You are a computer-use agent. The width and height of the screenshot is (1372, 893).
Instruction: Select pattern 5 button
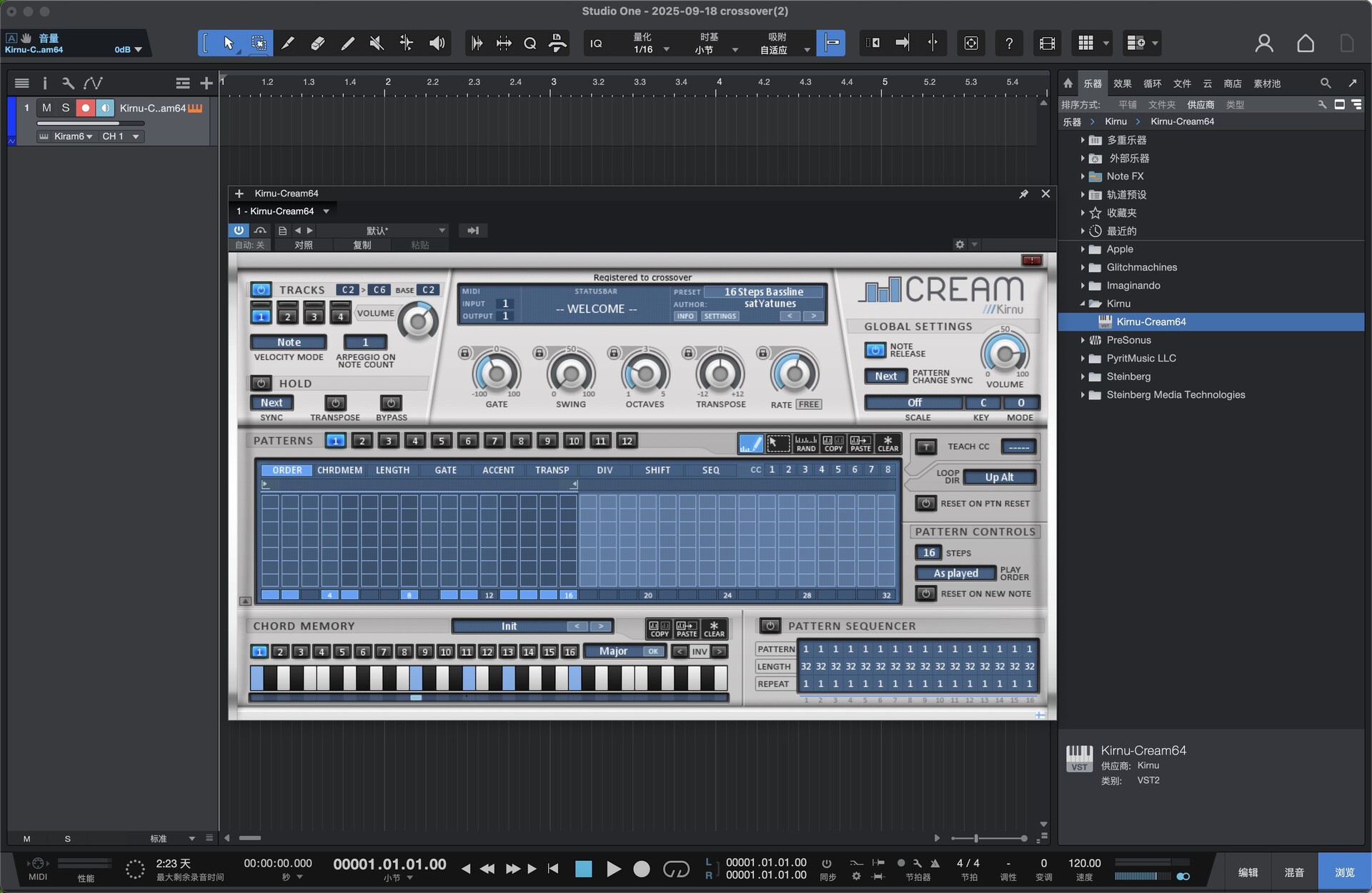pyautogui.click(x=442, y=441)
